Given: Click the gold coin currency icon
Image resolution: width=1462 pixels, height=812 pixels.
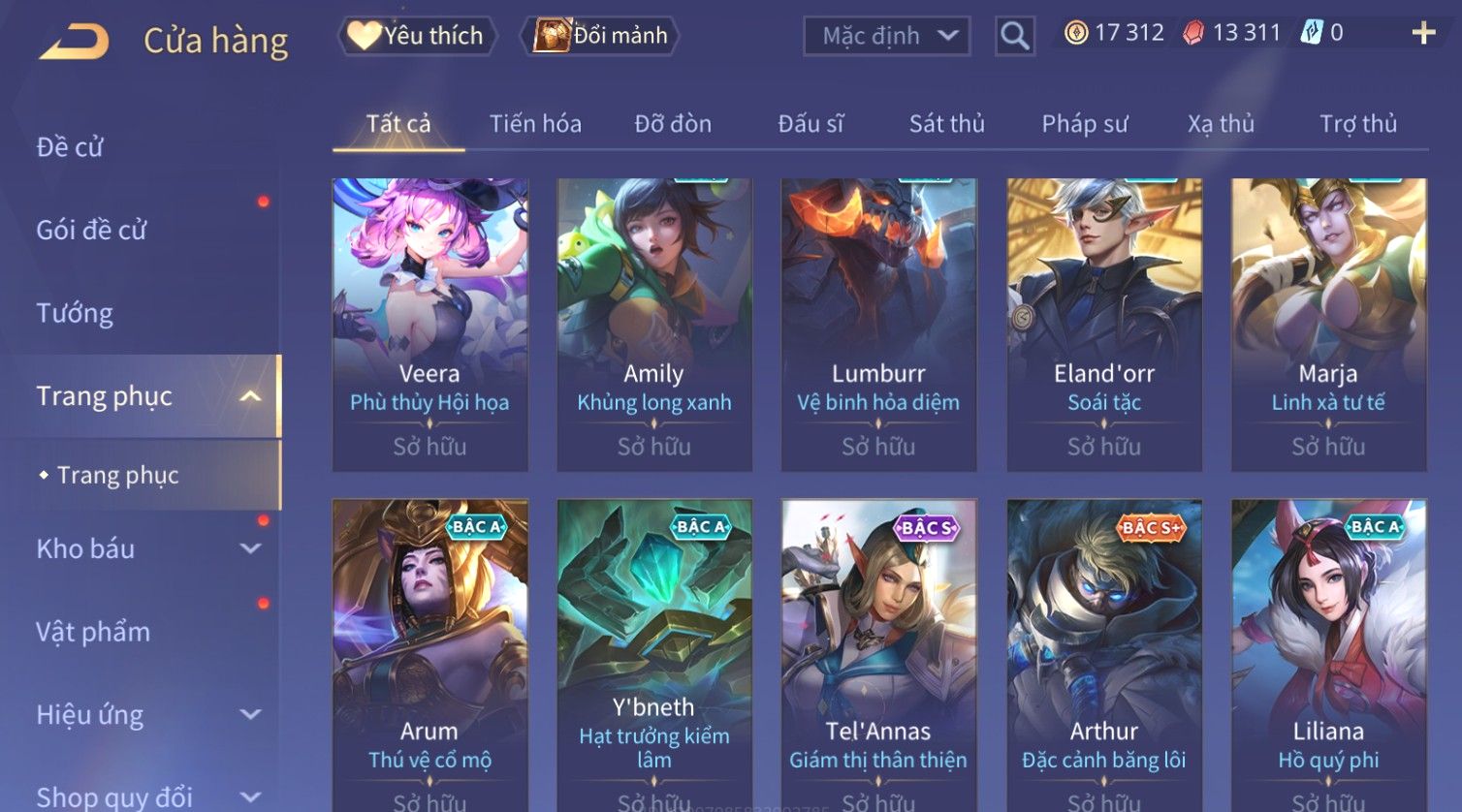Looking at the screenshot, I should pos(1076,33).
